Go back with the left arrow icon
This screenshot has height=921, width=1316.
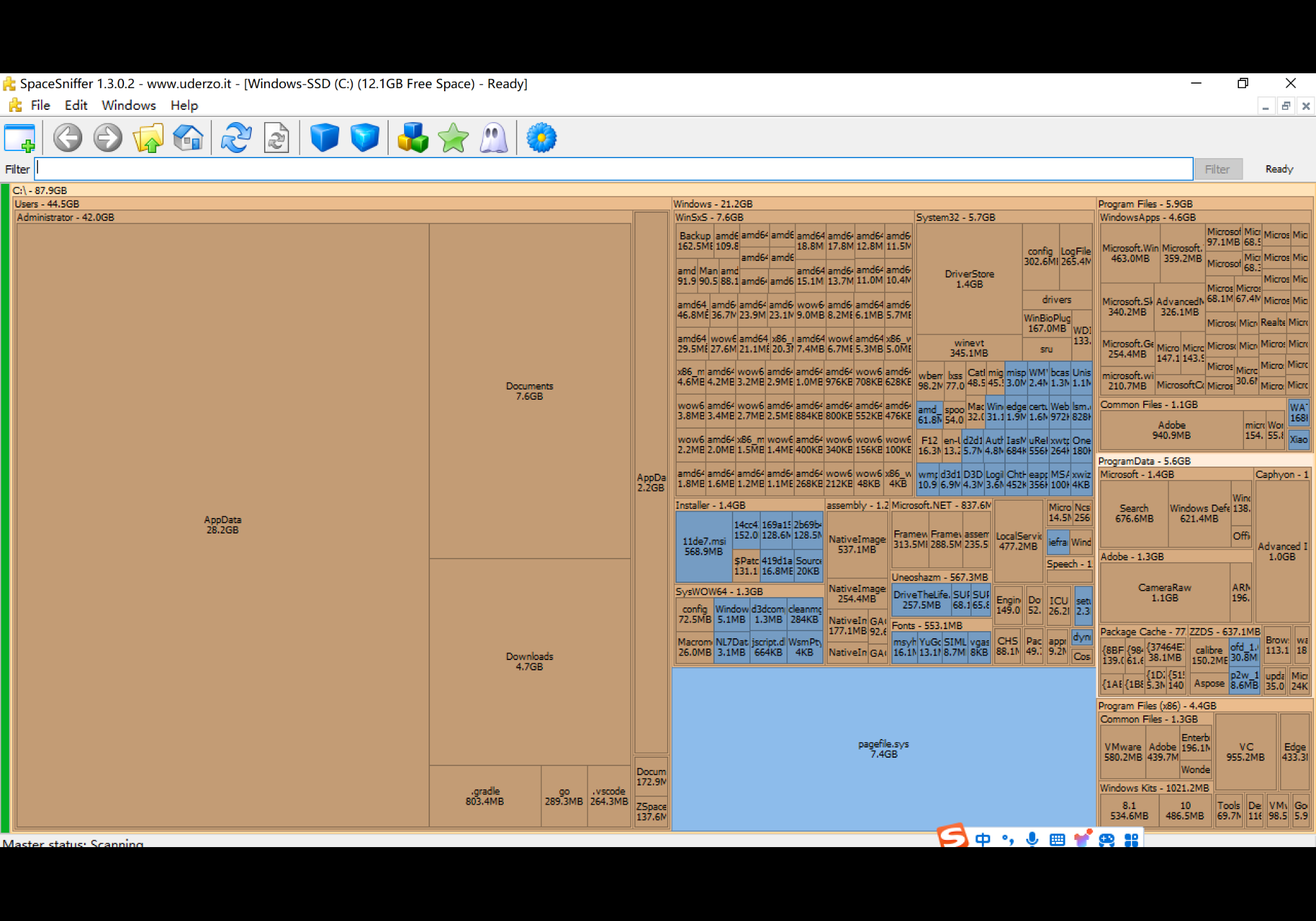pos(67,138)
